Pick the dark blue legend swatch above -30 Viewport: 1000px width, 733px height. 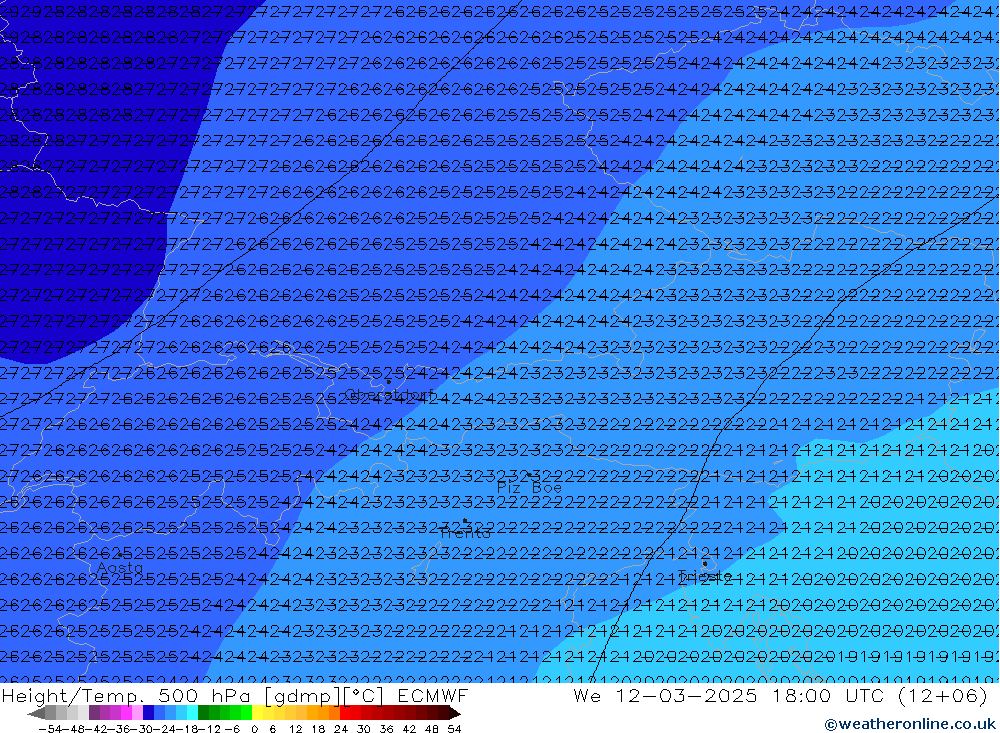[x=148, y=713]
